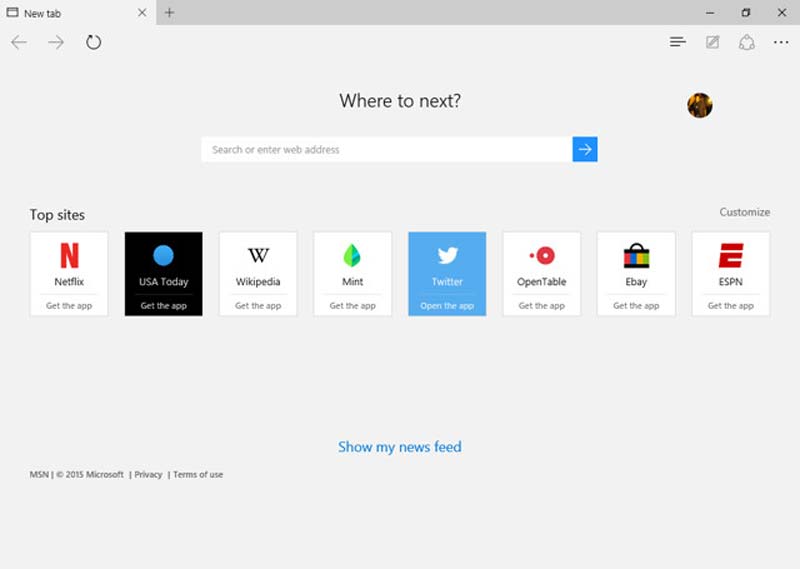The height and width of the screenshot is (569, 800).
Task: Click Open the app under Twitter
Action: [x=447, y=306]
